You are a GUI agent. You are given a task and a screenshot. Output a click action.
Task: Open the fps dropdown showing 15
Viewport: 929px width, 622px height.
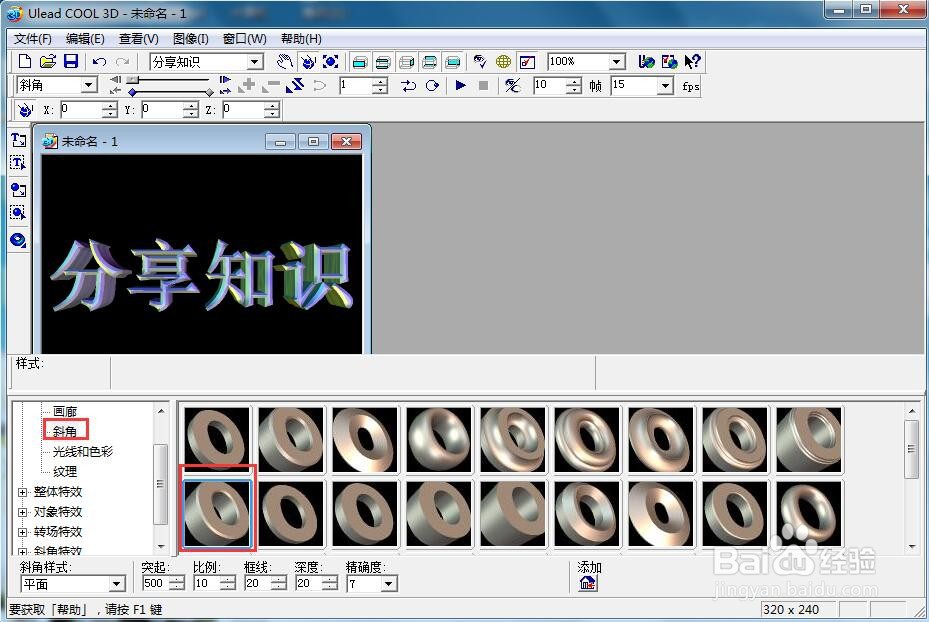[665, 86]
